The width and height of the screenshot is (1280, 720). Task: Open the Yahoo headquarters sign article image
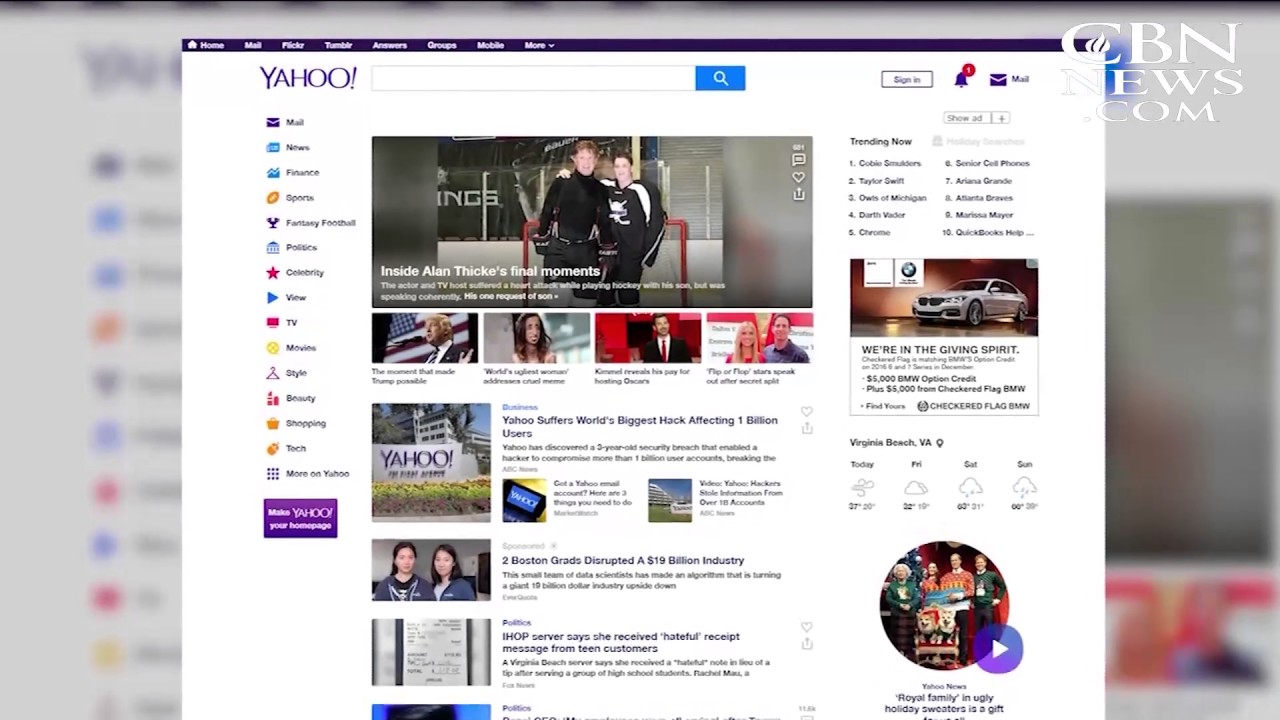click(x=431, y=462)
